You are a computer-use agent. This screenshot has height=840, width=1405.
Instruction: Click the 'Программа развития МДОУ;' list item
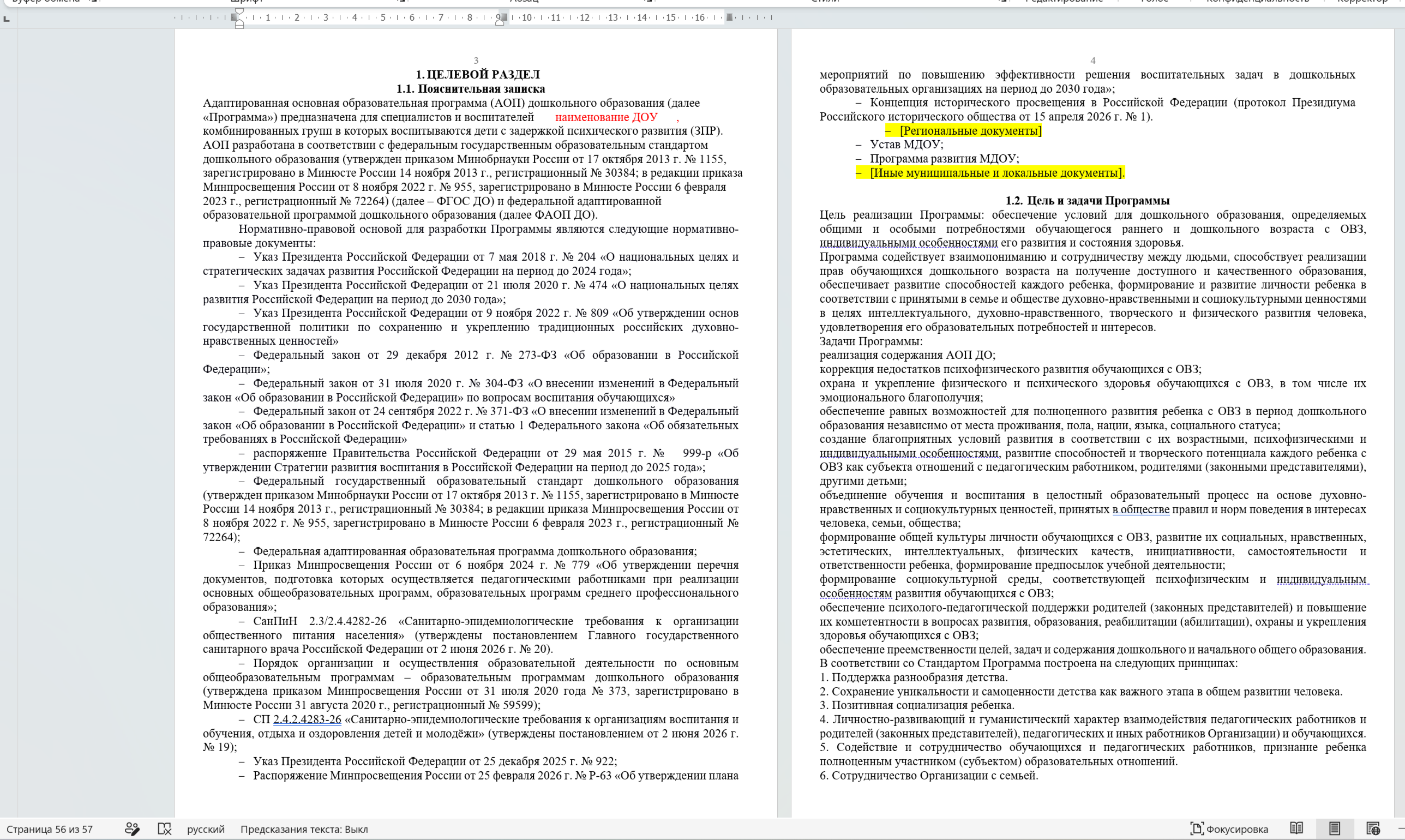coord(945,159)
